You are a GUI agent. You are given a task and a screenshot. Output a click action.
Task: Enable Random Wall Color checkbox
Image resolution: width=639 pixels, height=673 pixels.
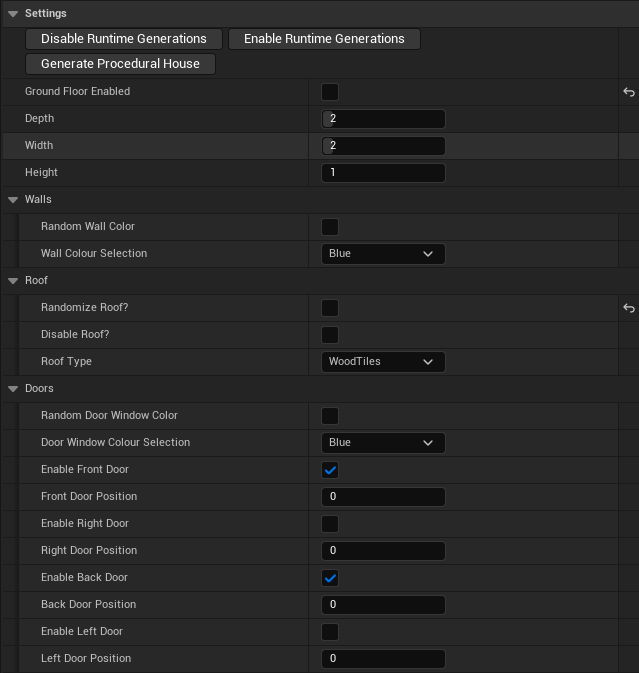click(x=330, y=227)
